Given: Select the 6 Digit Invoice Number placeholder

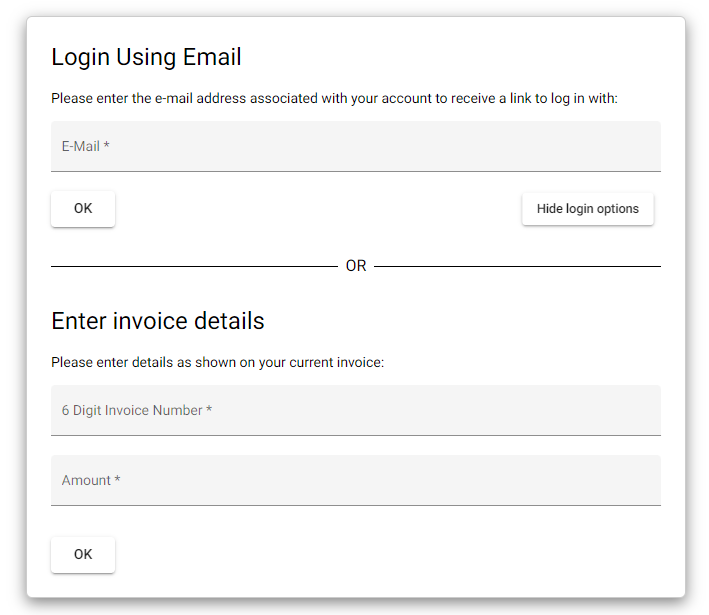Looking at the screenshot, I should coord(132,410).
